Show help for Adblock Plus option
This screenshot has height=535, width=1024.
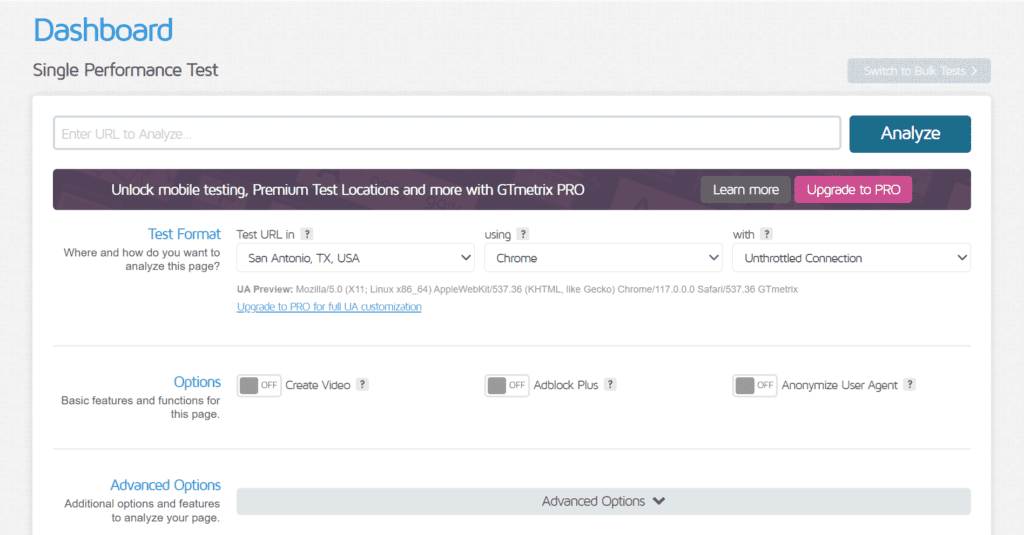coord(610,385)
